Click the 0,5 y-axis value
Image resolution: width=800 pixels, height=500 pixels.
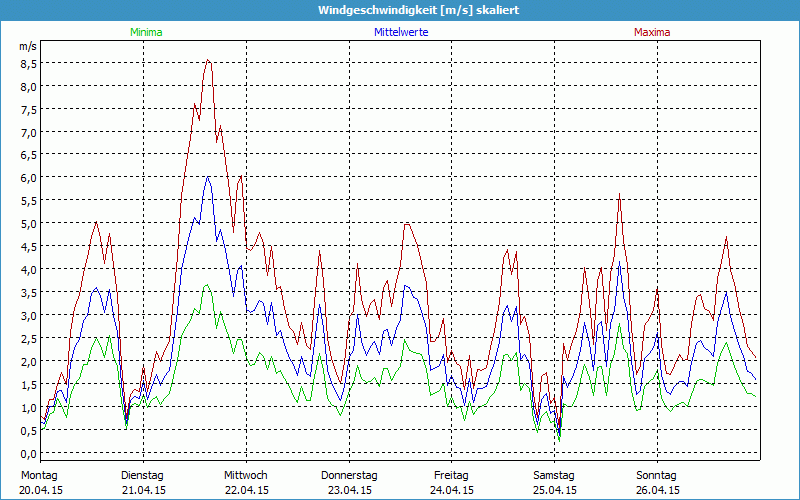(x=28, y=431)
